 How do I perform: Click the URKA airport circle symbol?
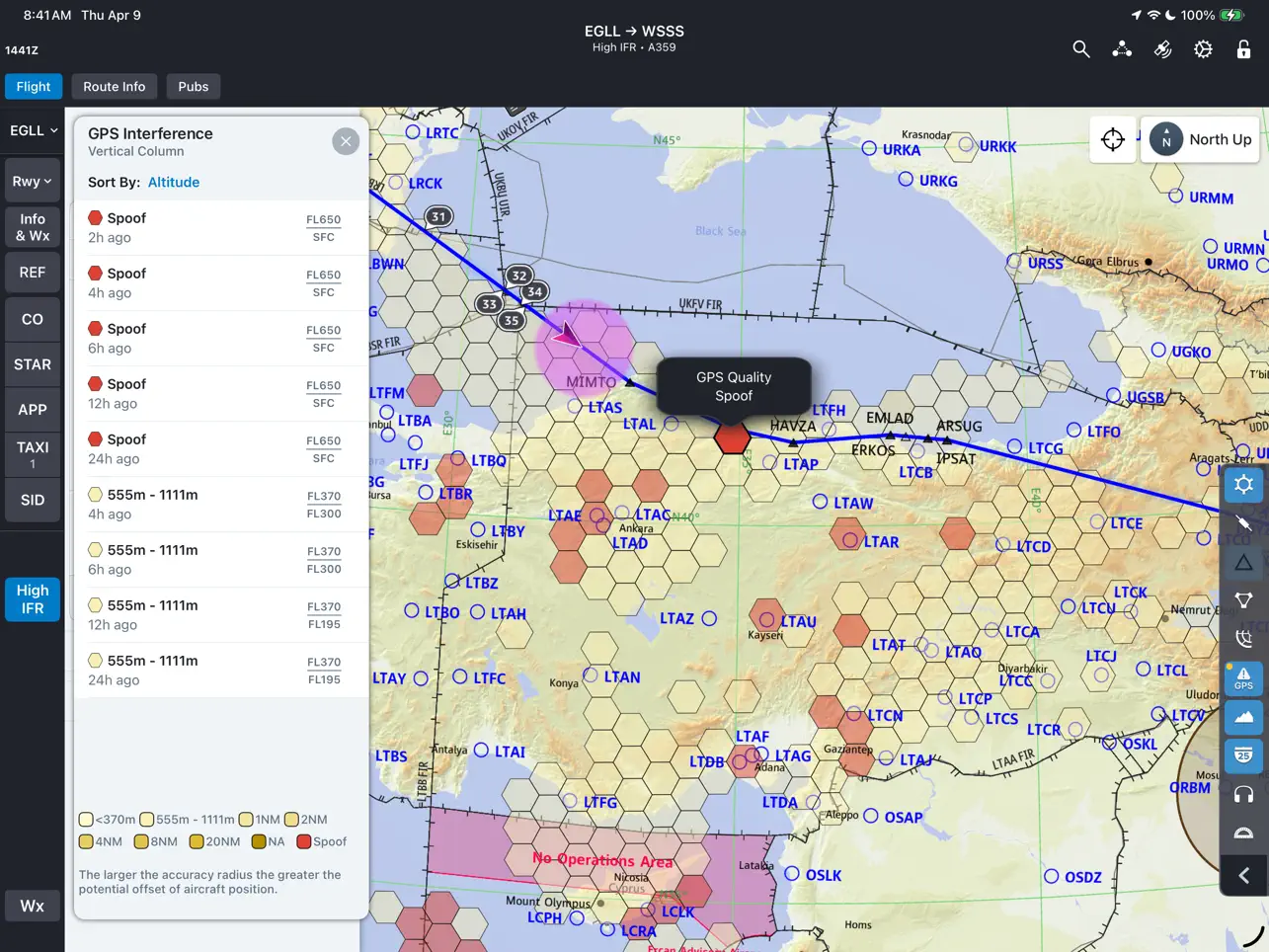point(869,149)
